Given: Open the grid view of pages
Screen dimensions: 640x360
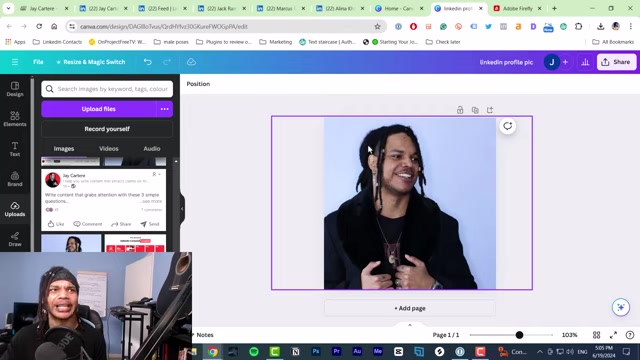Looking at the screenshot, I should pos(596,335).
